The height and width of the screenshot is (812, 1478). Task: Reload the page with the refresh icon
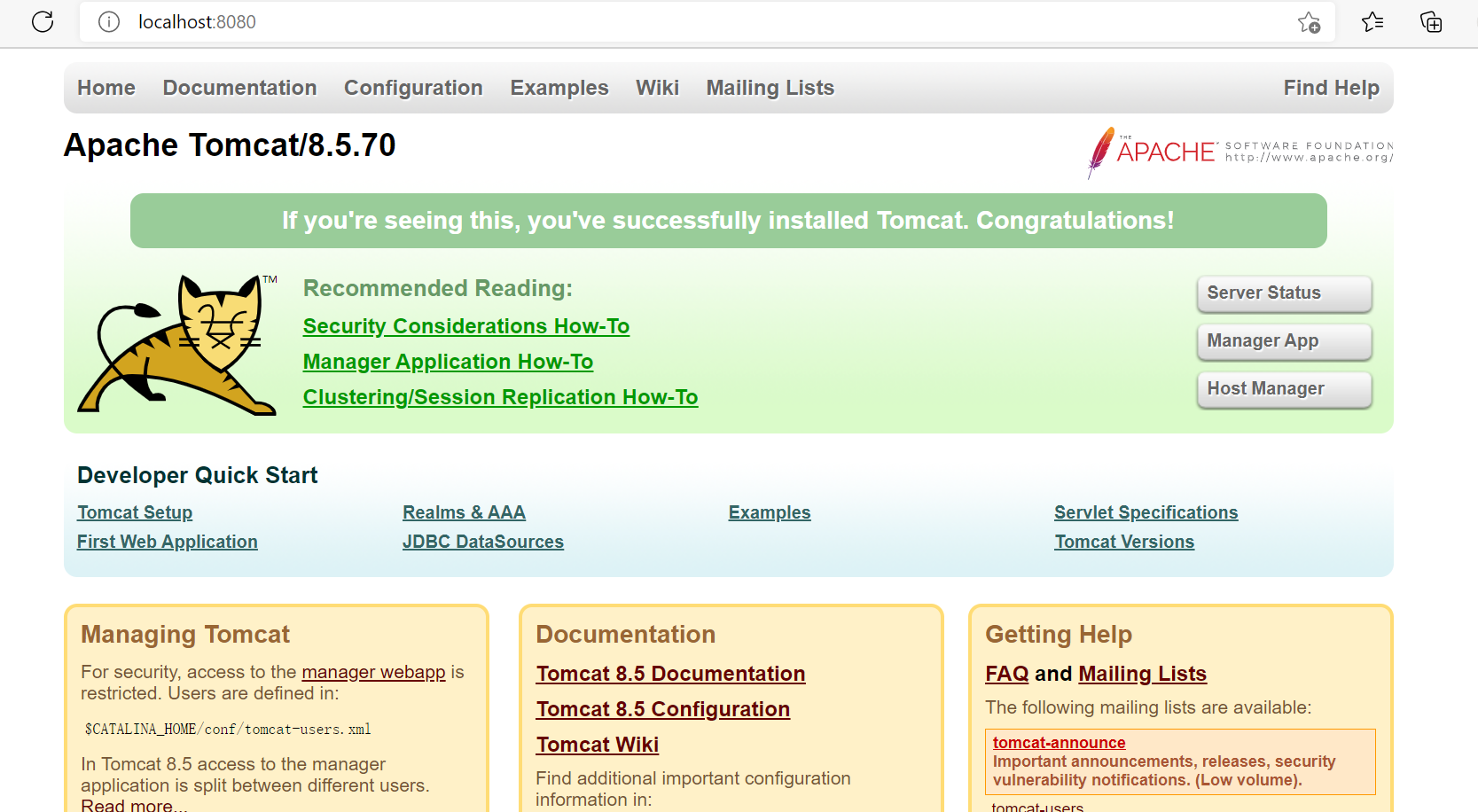(x=43, y=21)
